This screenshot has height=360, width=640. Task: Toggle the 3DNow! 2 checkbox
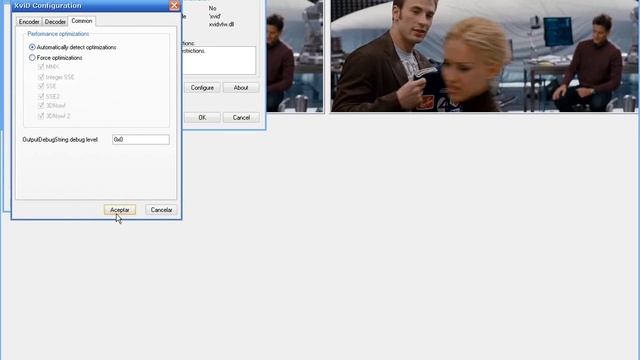[x=41, y=116]
